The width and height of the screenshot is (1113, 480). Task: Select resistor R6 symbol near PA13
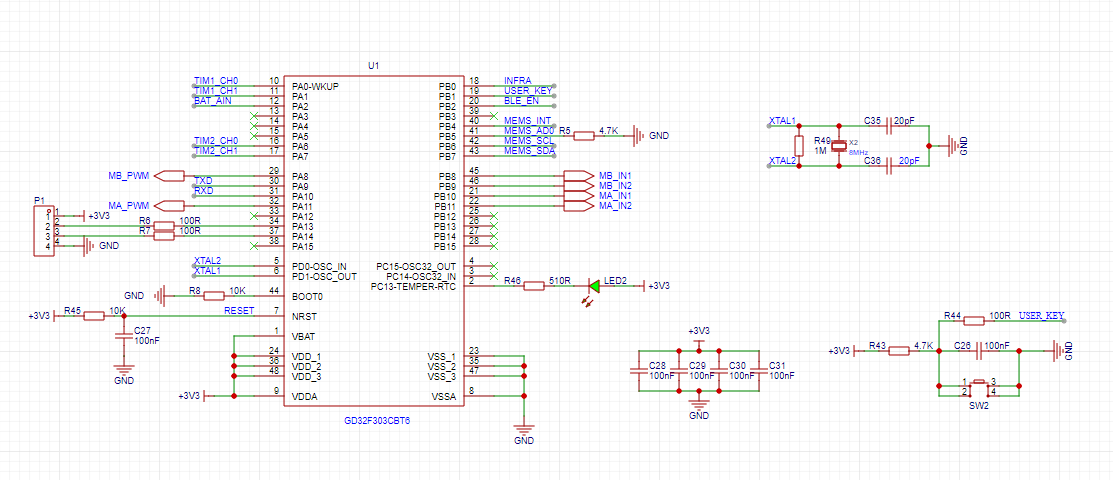(164, 226)
